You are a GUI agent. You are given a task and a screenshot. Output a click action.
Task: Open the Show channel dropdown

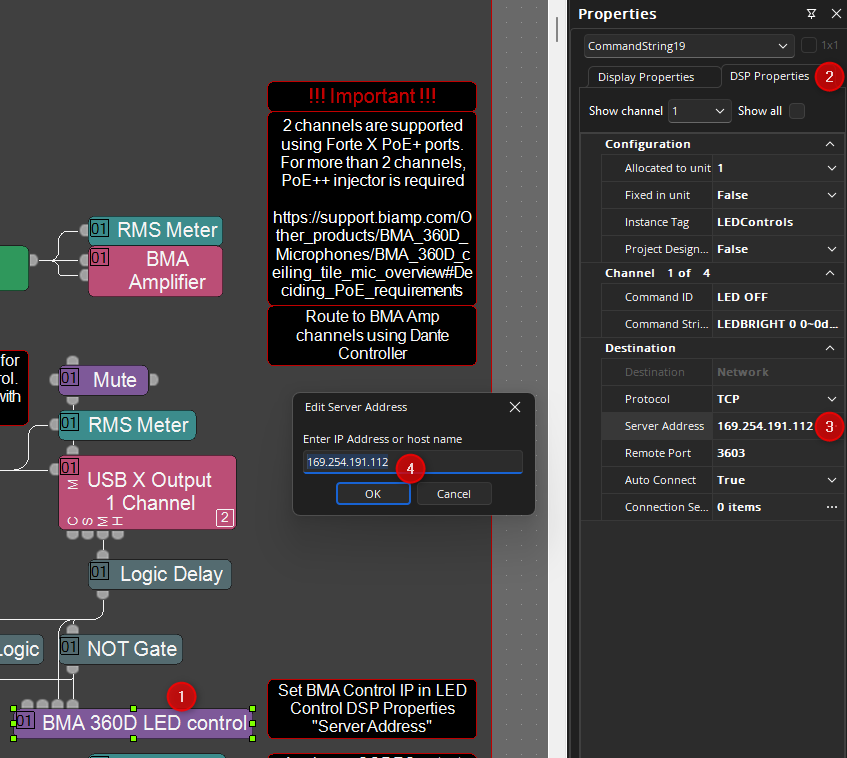[x=699, y=111]
